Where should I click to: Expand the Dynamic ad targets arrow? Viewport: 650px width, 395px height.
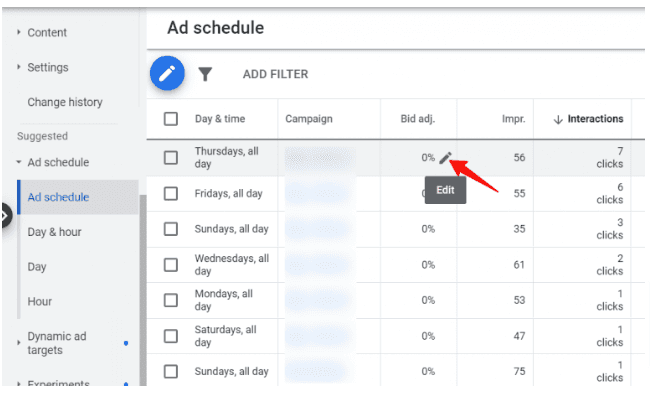18,343
